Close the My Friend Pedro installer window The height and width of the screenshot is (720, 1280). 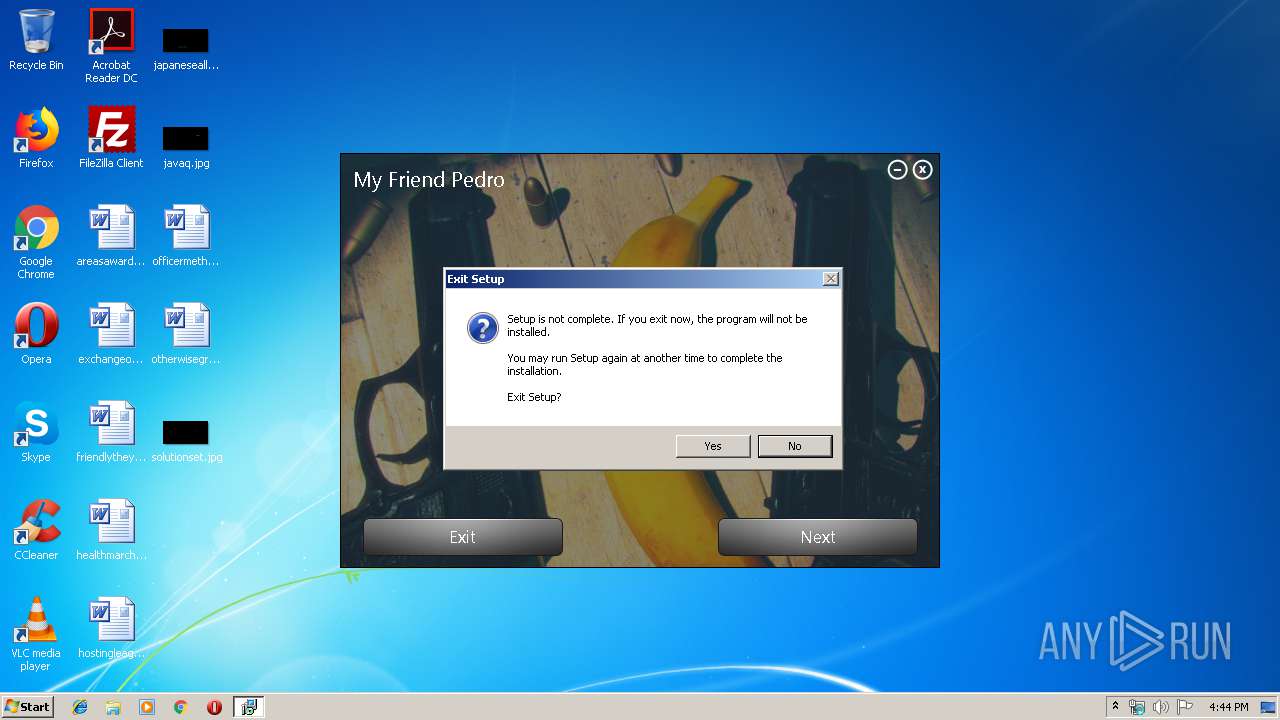923,170
